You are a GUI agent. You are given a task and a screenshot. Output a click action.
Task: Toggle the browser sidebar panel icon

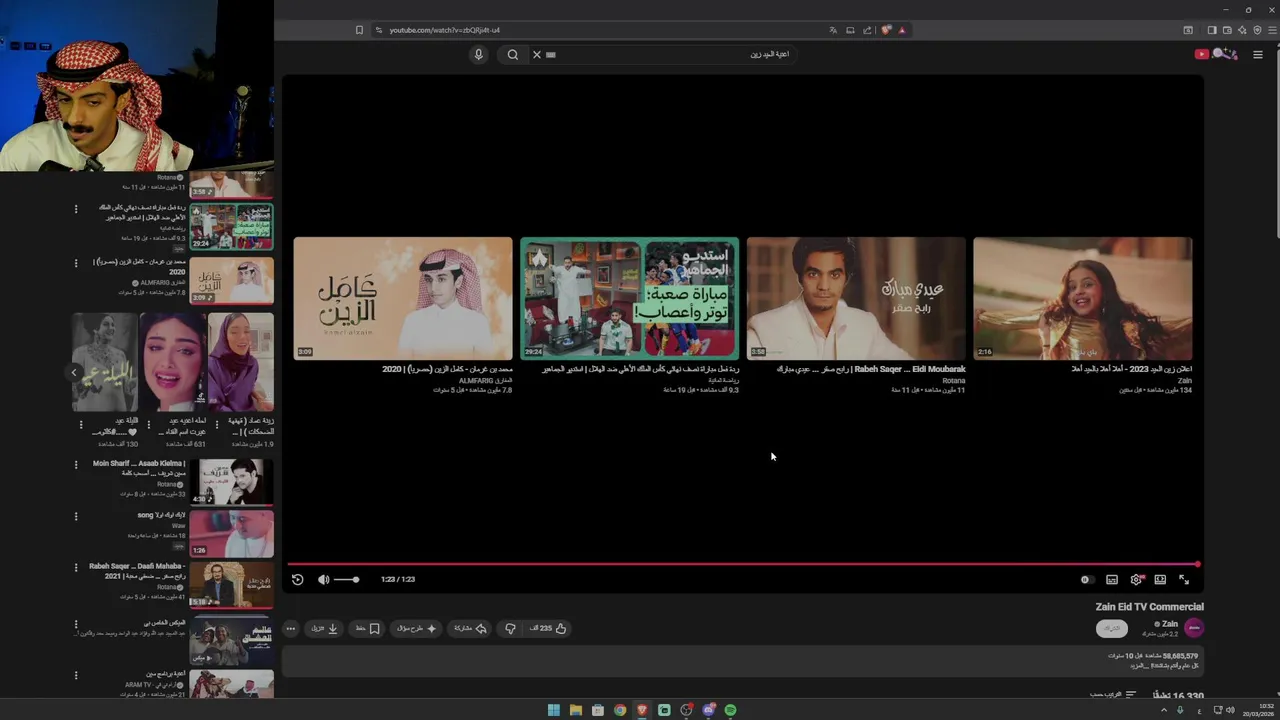[1211, 30]
